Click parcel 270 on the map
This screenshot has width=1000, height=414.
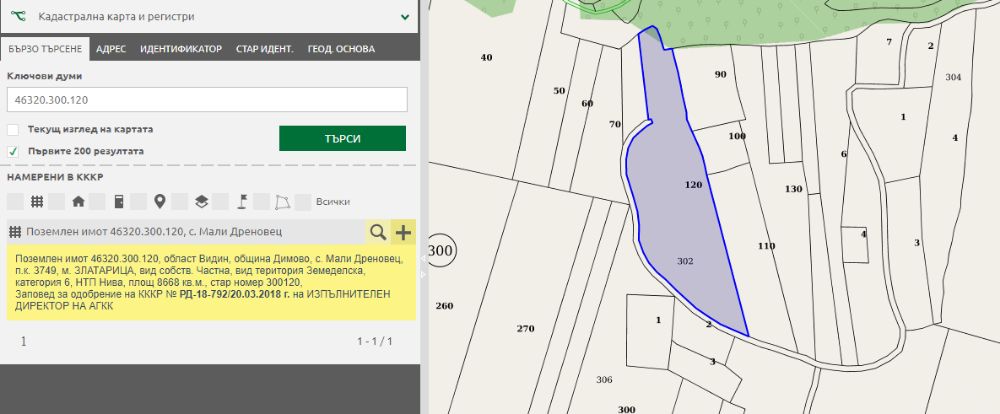(526, 329)
